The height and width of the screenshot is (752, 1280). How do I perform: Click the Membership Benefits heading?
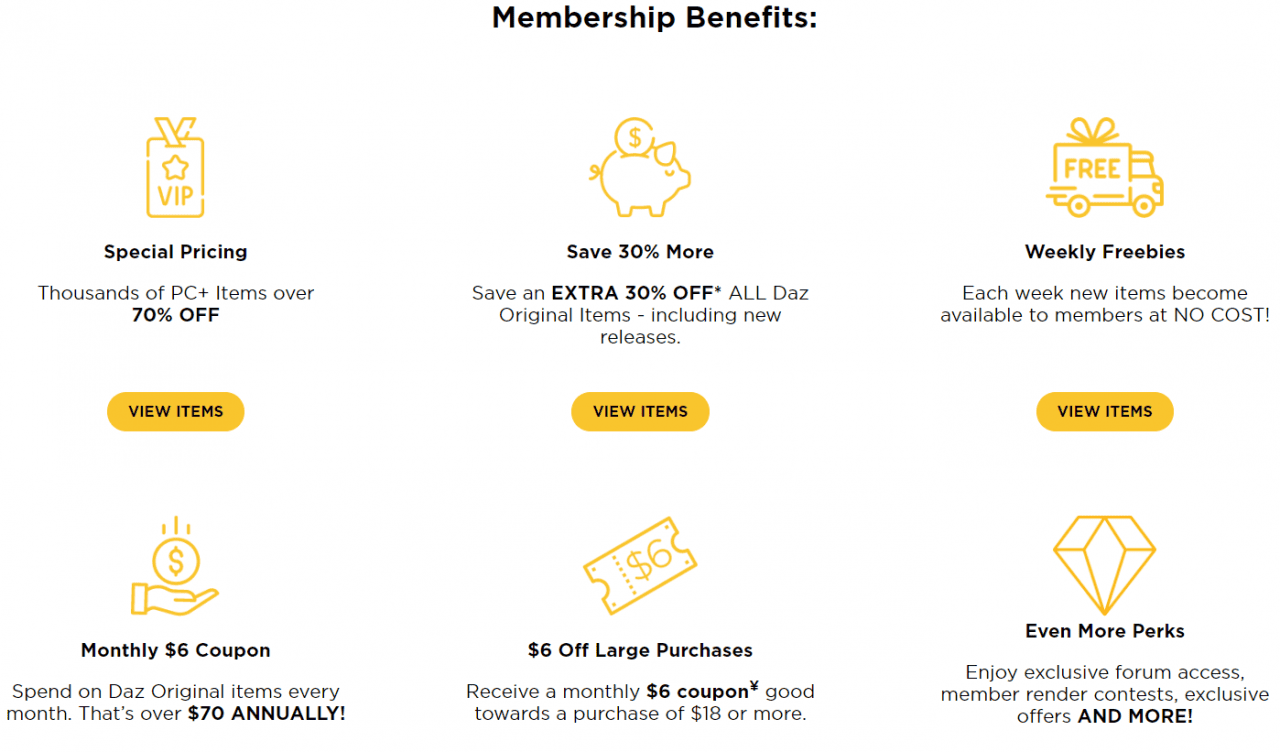654,18
